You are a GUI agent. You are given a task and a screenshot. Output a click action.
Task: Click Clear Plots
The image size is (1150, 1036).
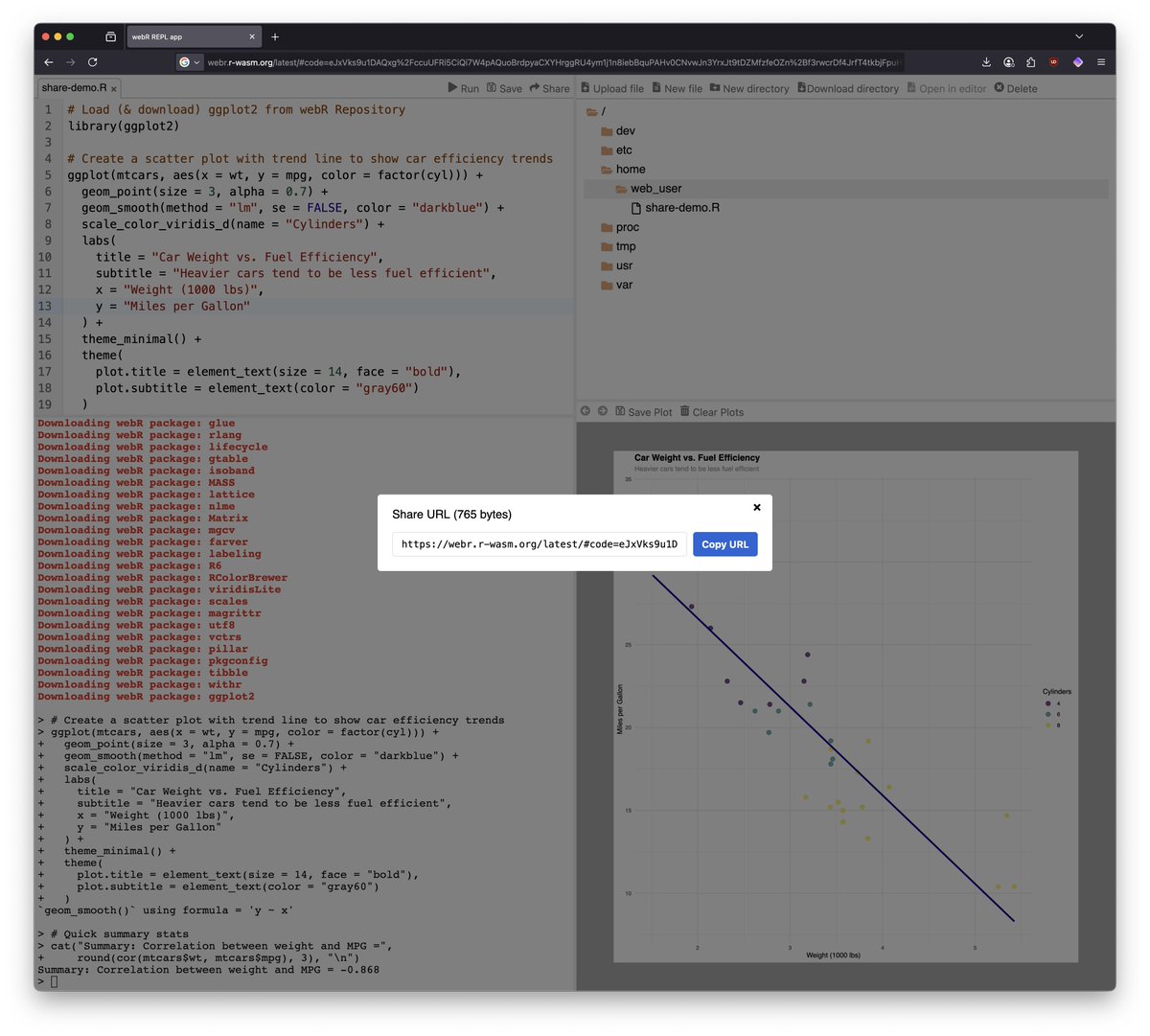tap(712, 412)
